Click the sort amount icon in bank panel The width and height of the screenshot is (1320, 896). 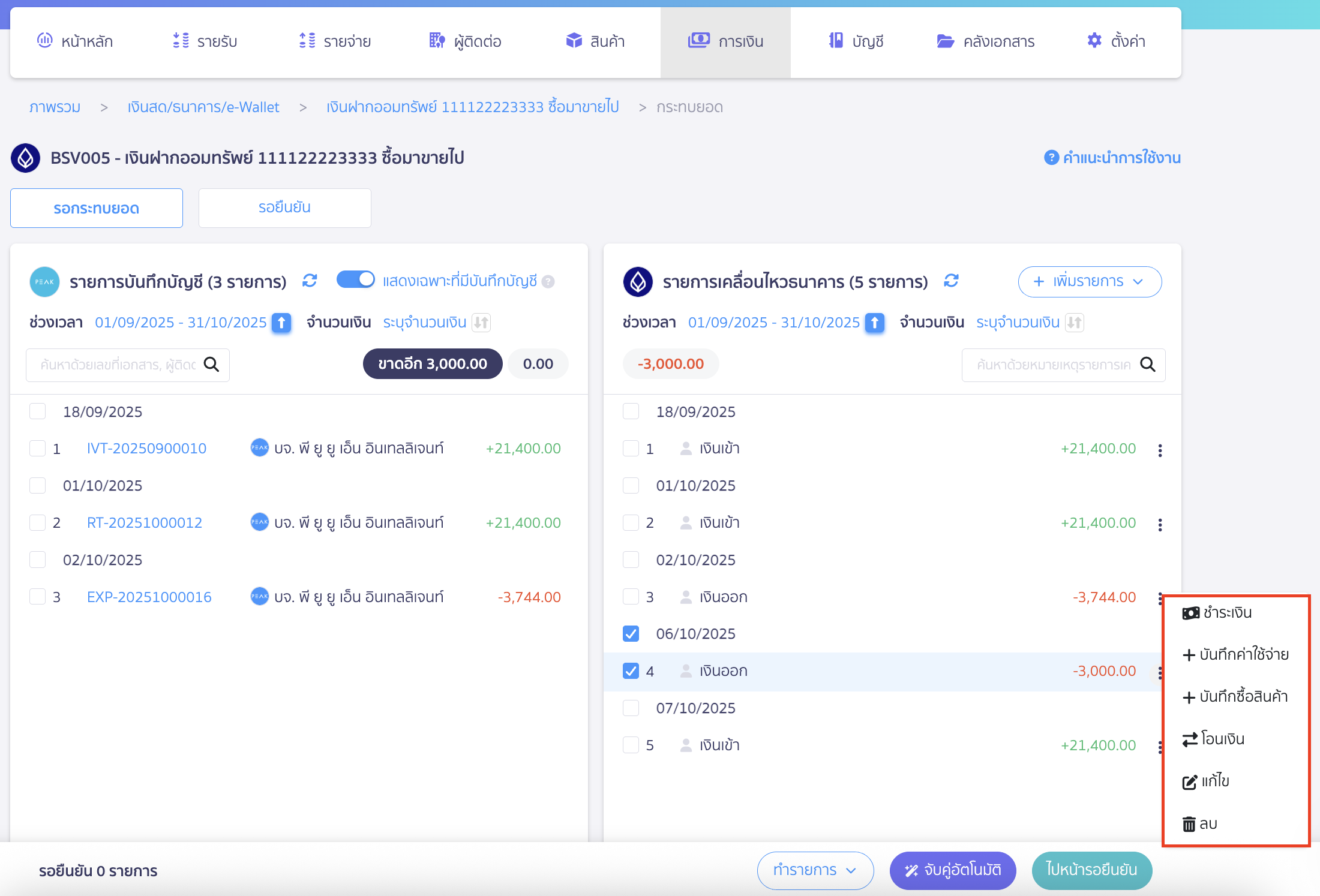[1074, 323]
